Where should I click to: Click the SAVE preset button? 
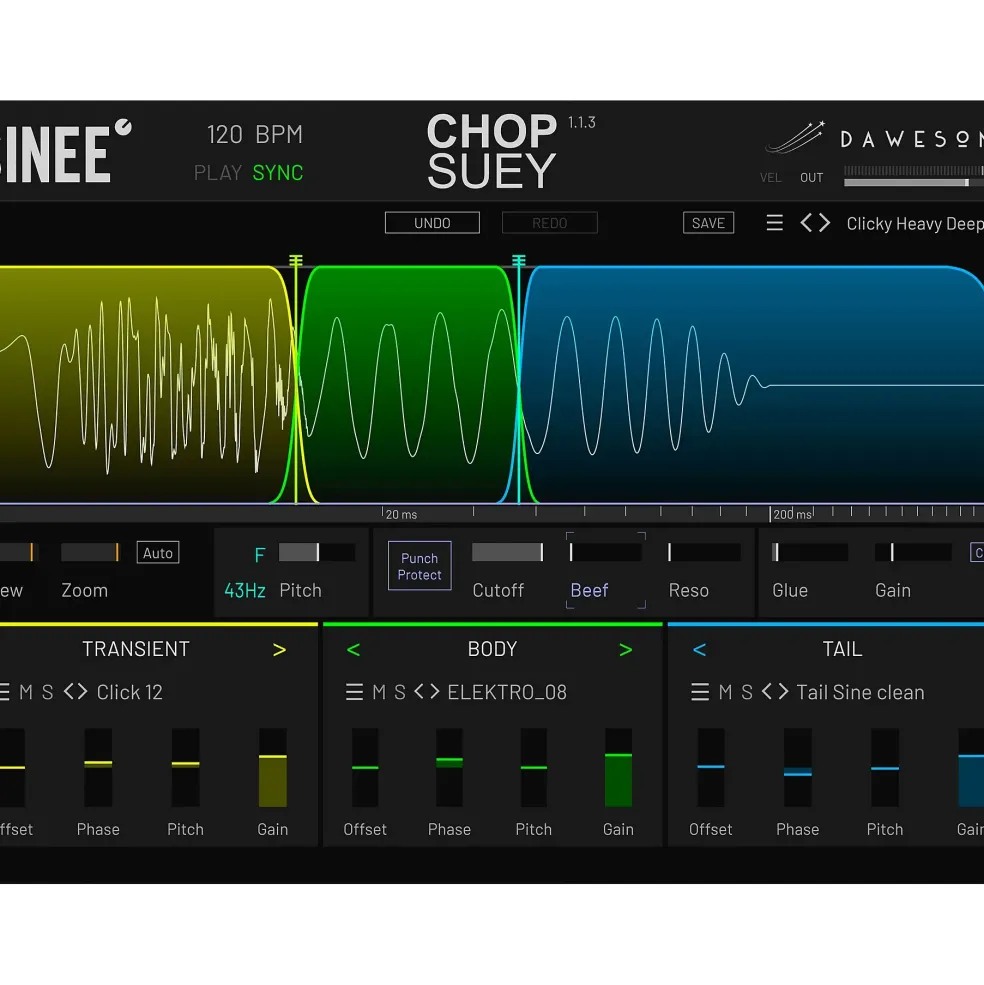tap(708, 223)
